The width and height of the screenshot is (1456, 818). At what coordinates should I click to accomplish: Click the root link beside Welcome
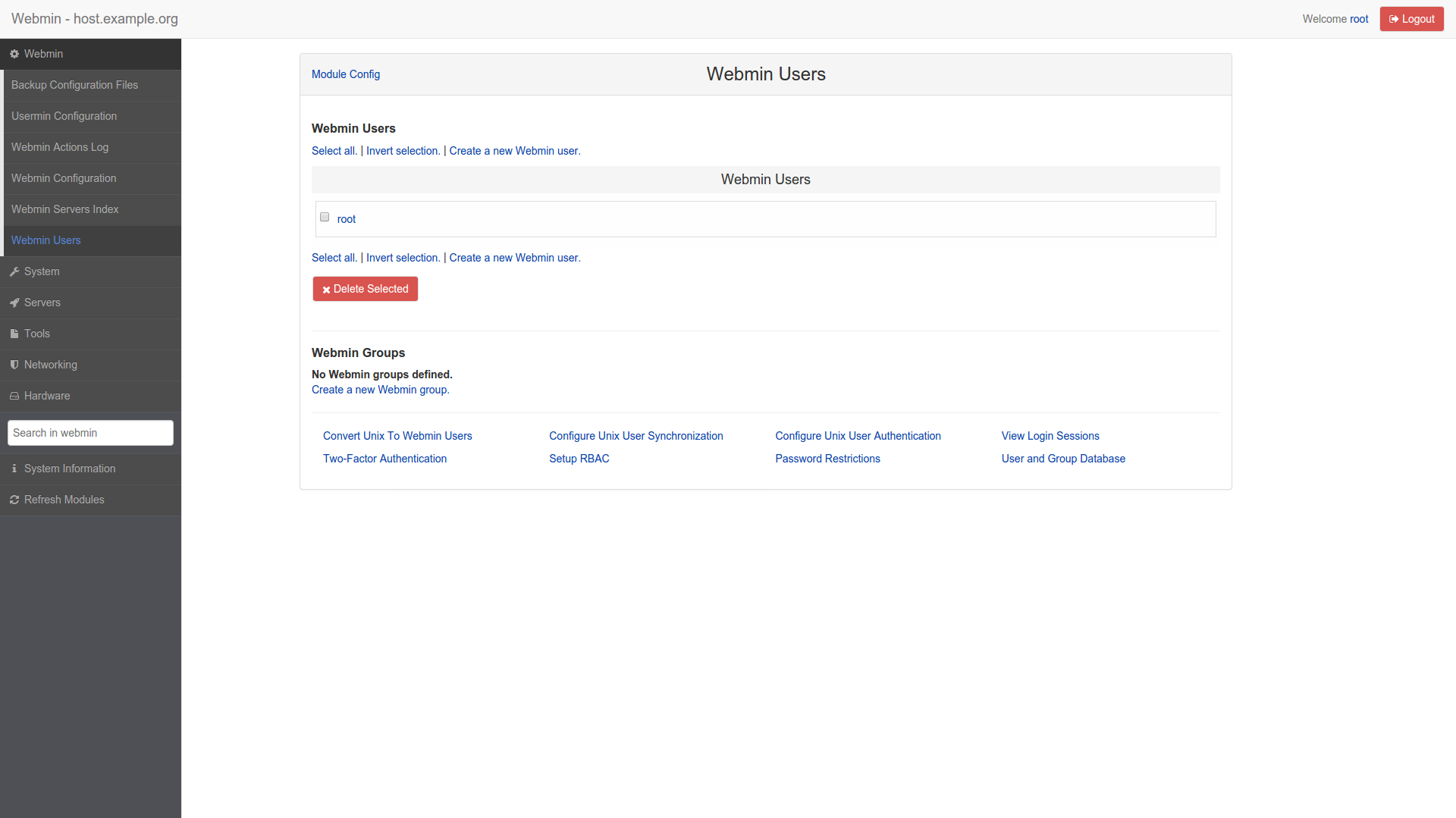tap(1359, 19)
